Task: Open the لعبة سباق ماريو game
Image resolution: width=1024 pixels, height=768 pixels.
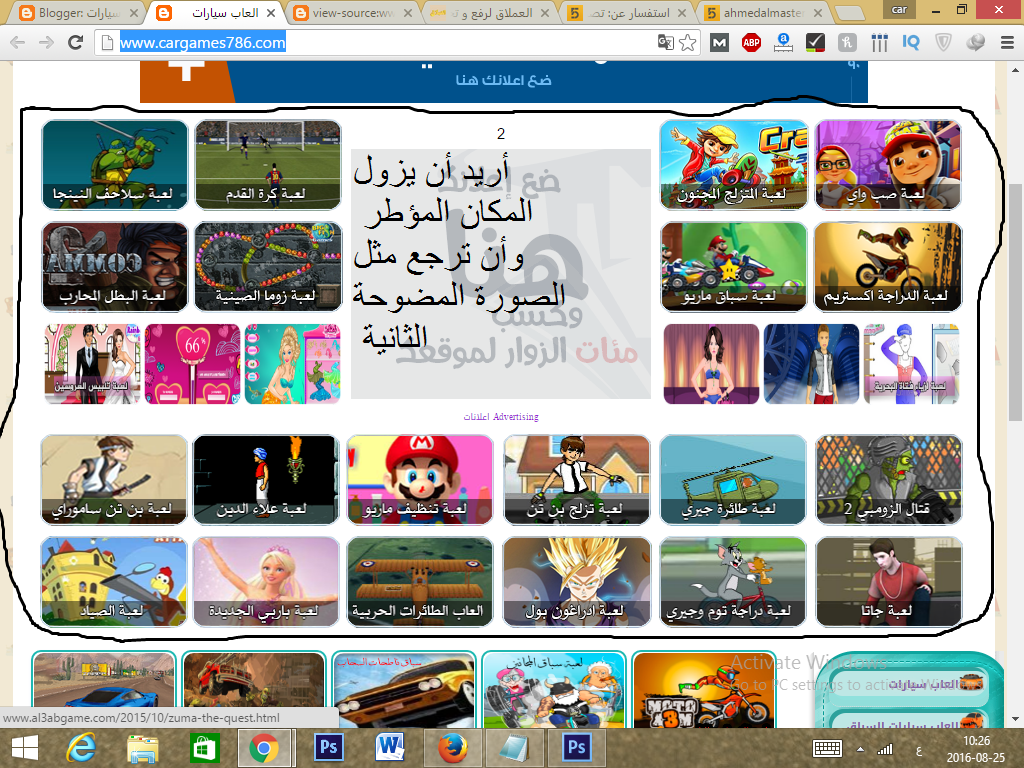Action: (x=733, y=266)
